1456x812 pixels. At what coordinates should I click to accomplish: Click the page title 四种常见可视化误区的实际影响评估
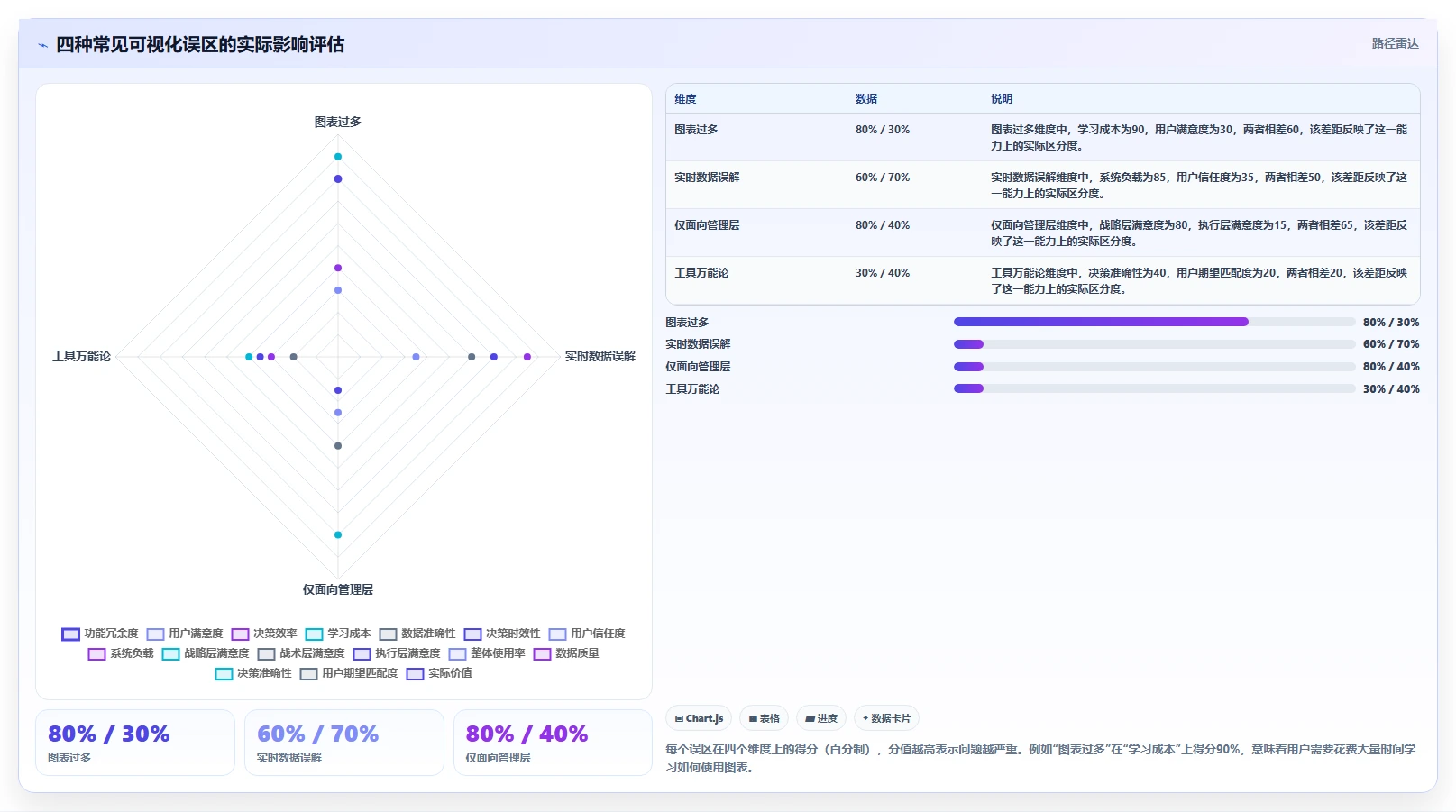pyautogui.click(x=200, y=45)
